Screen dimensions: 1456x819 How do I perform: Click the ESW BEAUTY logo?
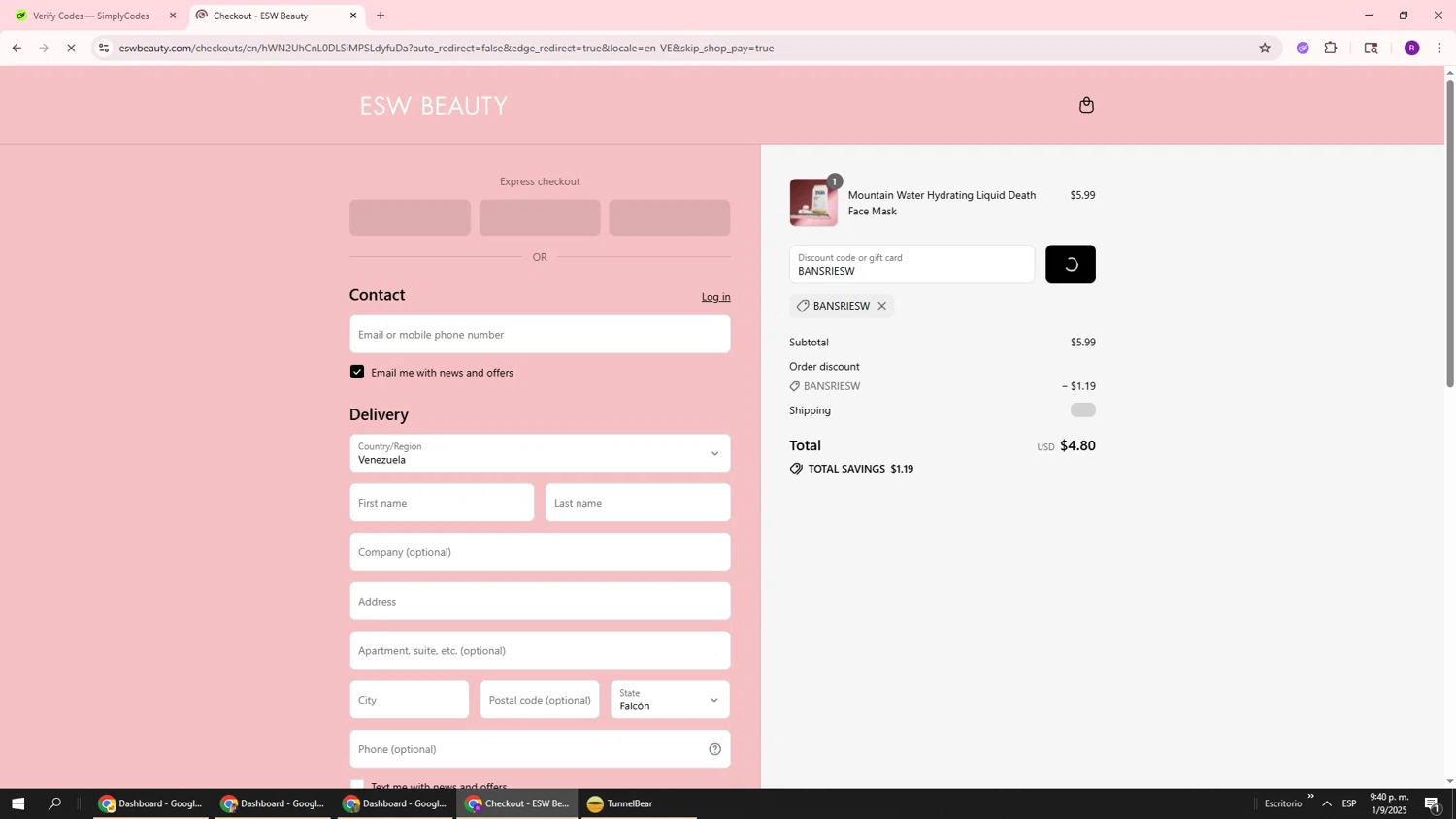434,106
